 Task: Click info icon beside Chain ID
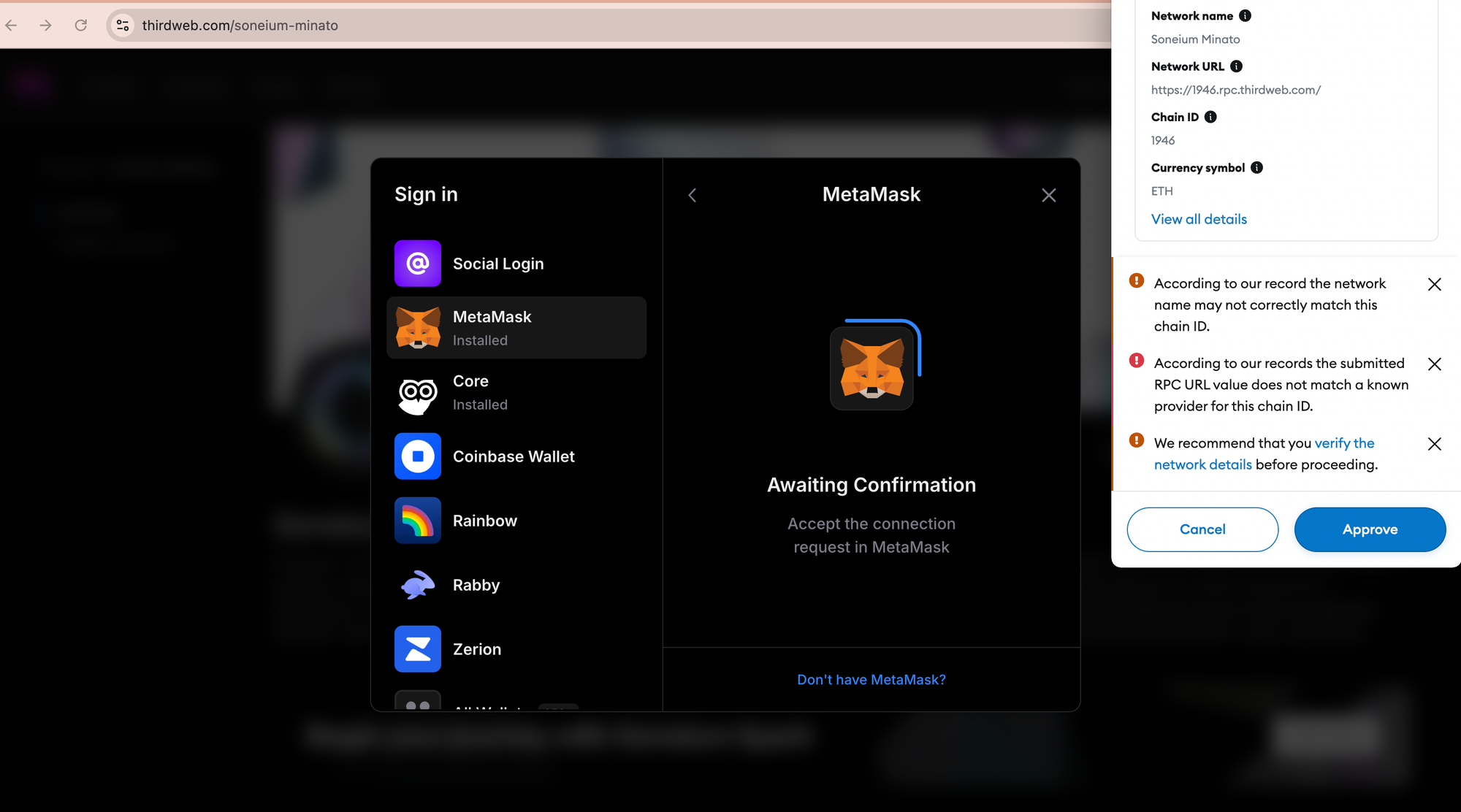pyautogui.click(x=1210, y=117)
